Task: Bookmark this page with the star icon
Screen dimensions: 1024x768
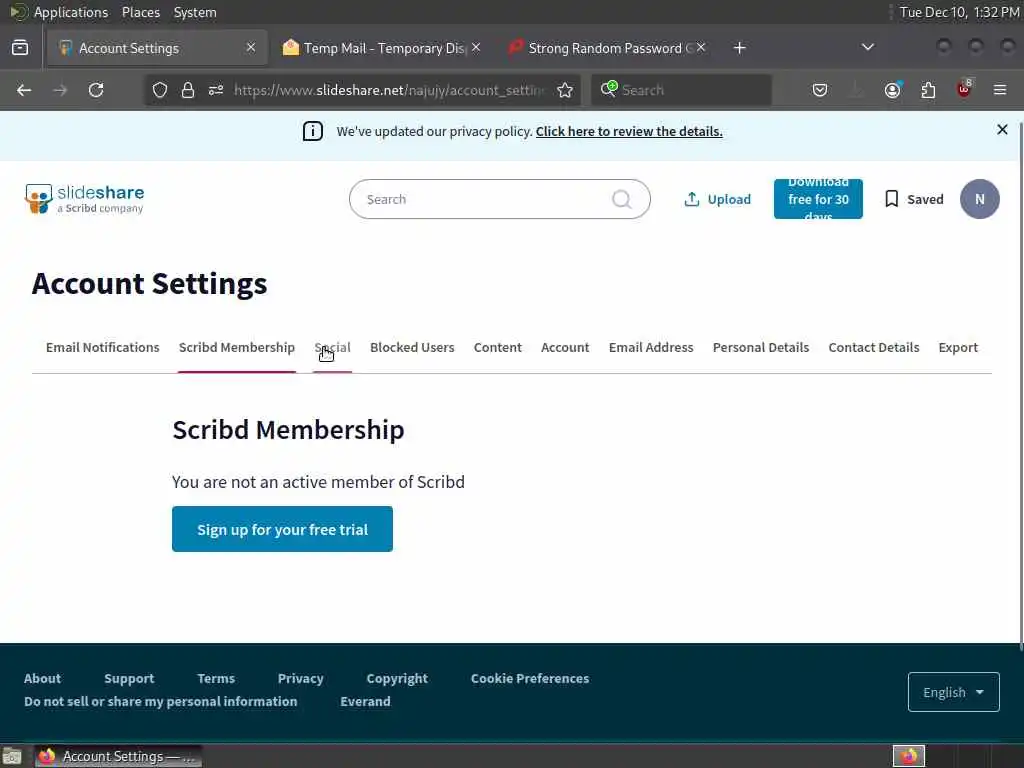Action: 565,90
